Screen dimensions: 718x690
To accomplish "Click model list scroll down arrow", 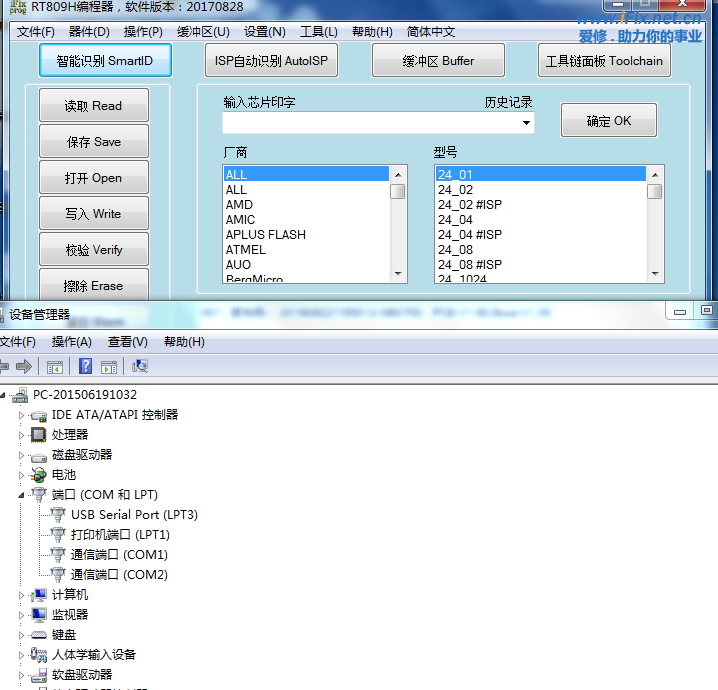I will tap(655, 274).
